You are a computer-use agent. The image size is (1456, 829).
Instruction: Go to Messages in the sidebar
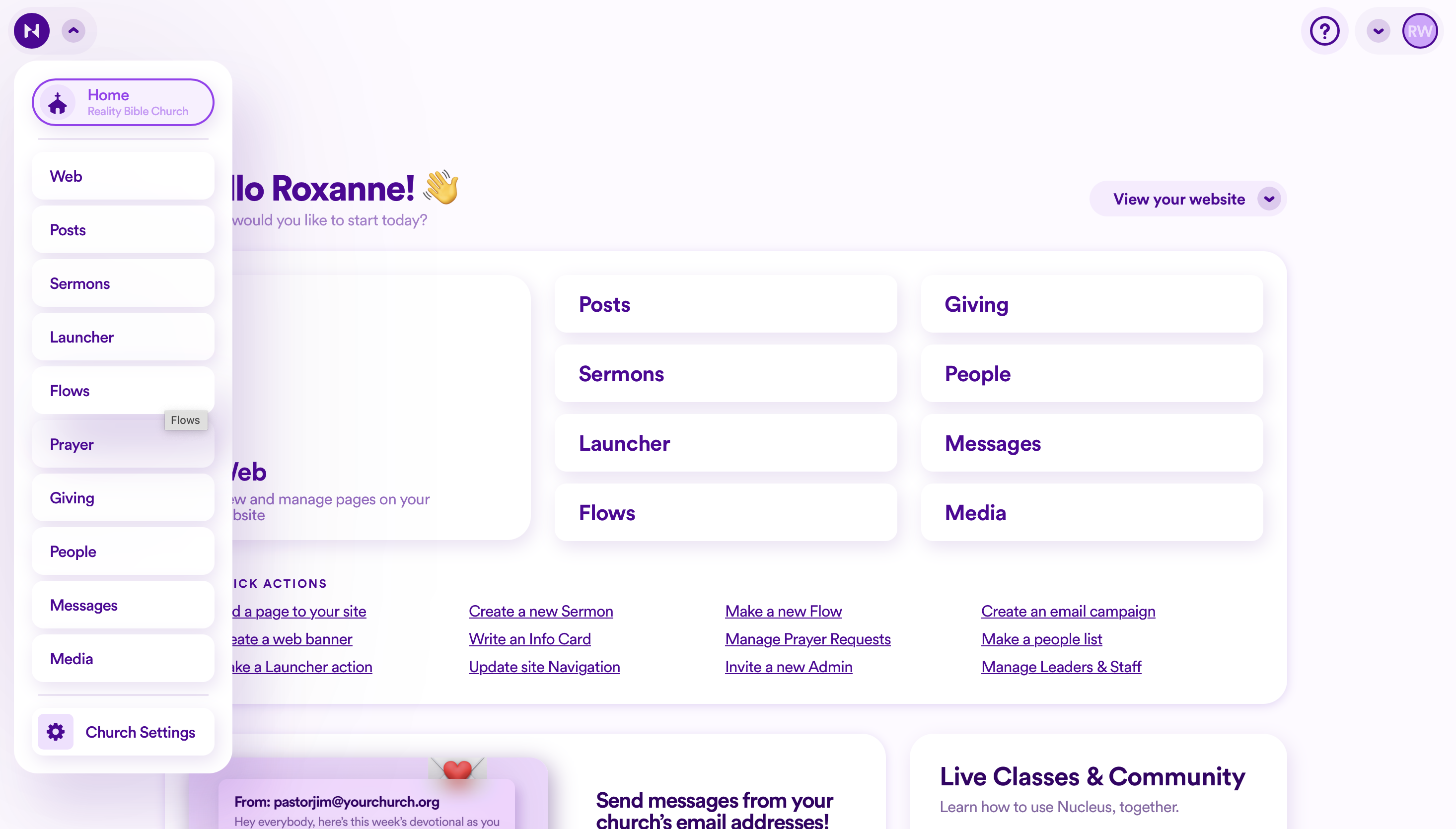(x=123, y=605)
